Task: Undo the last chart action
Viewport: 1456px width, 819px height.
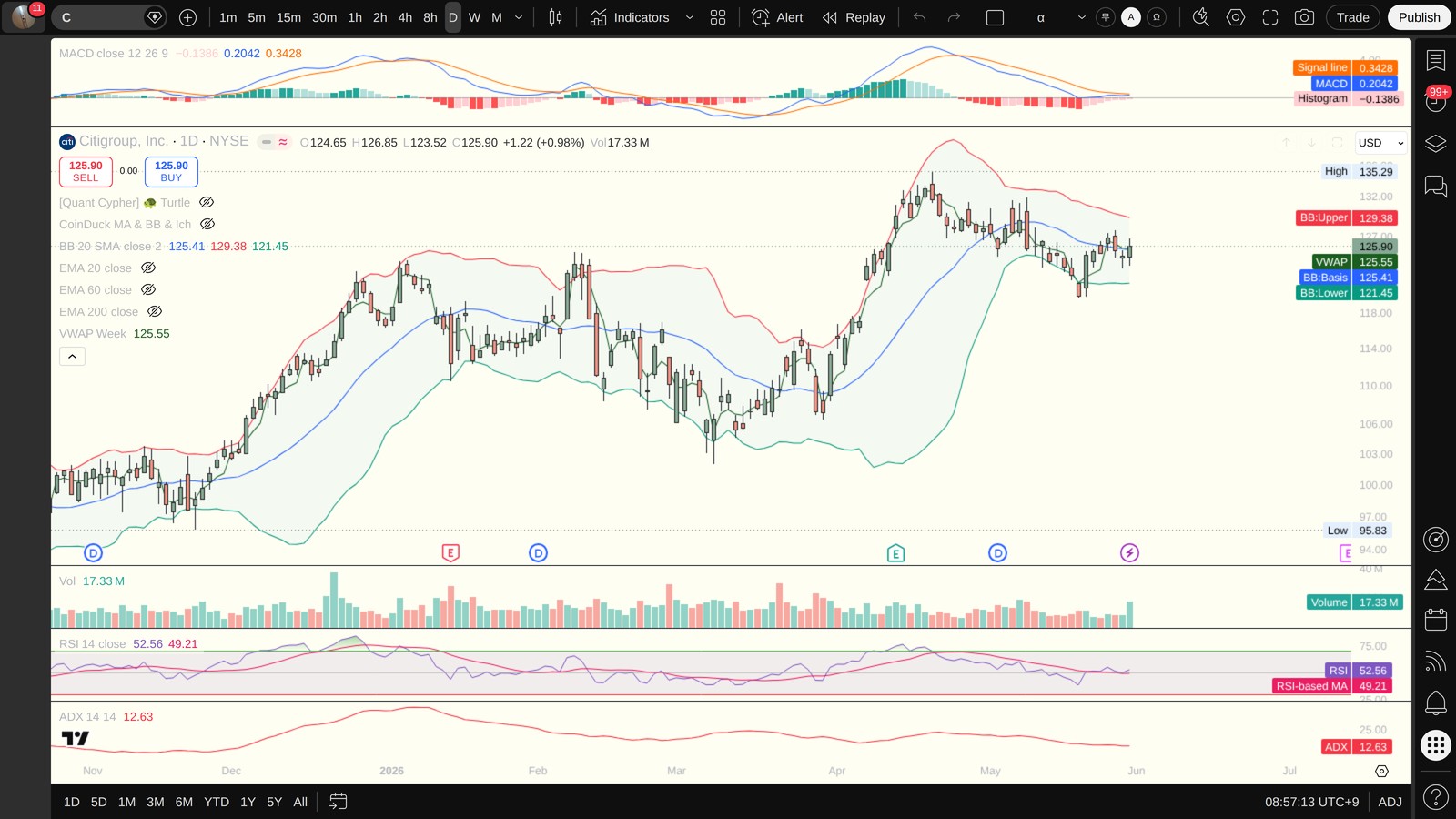Action: [920, 17]
